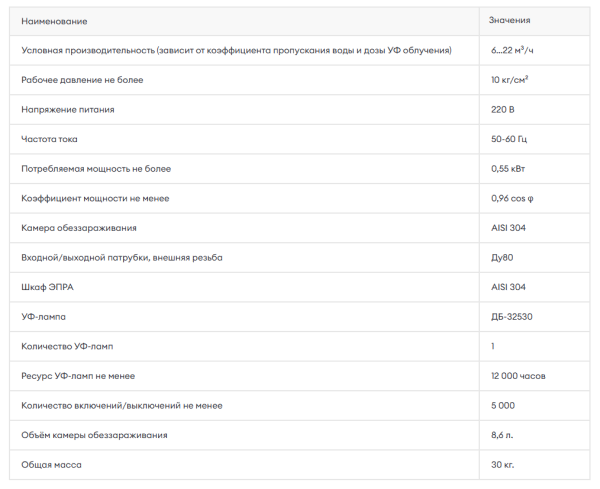Click the 12 000 часов value

518,376
